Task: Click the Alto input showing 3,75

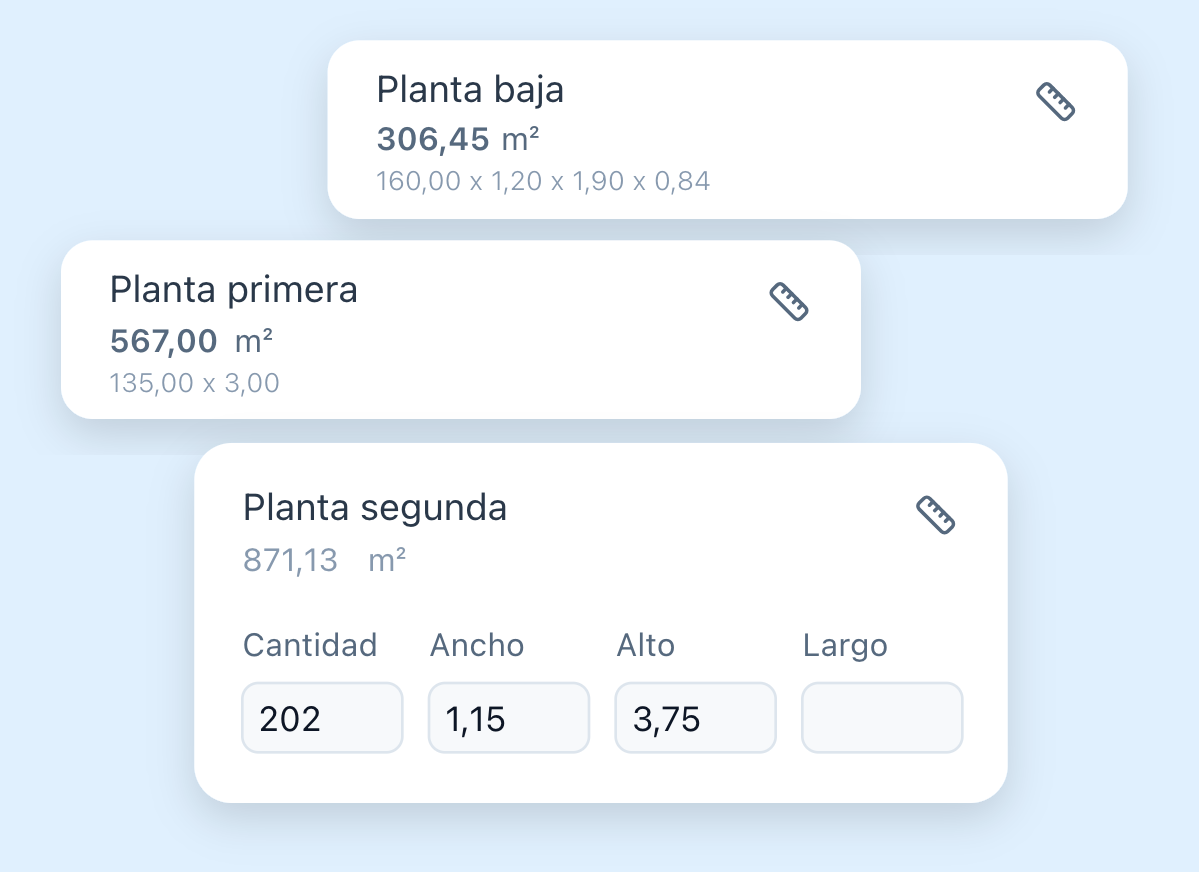Action: pyautogui.click(x=695, y=717)
